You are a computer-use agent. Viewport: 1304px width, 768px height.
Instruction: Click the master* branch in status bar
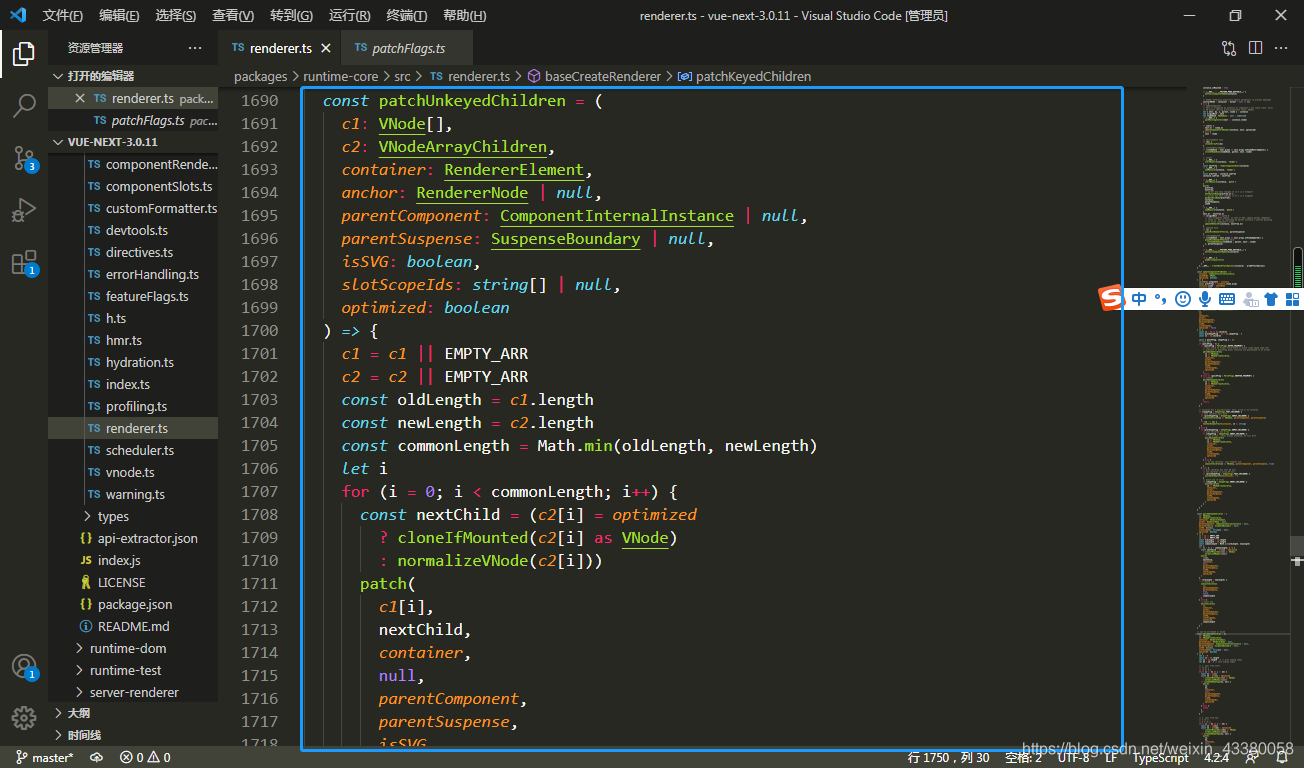(44, 758)
